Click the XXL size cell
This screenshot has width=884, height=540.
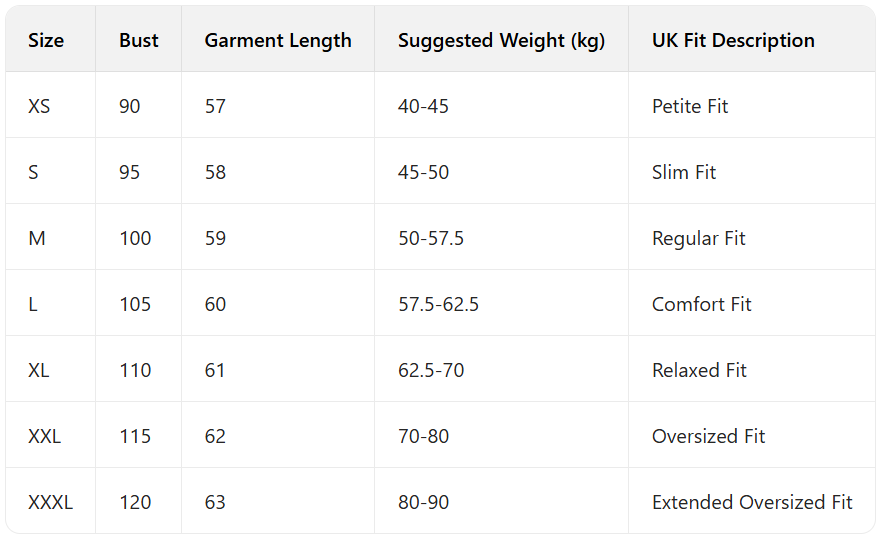44,436
